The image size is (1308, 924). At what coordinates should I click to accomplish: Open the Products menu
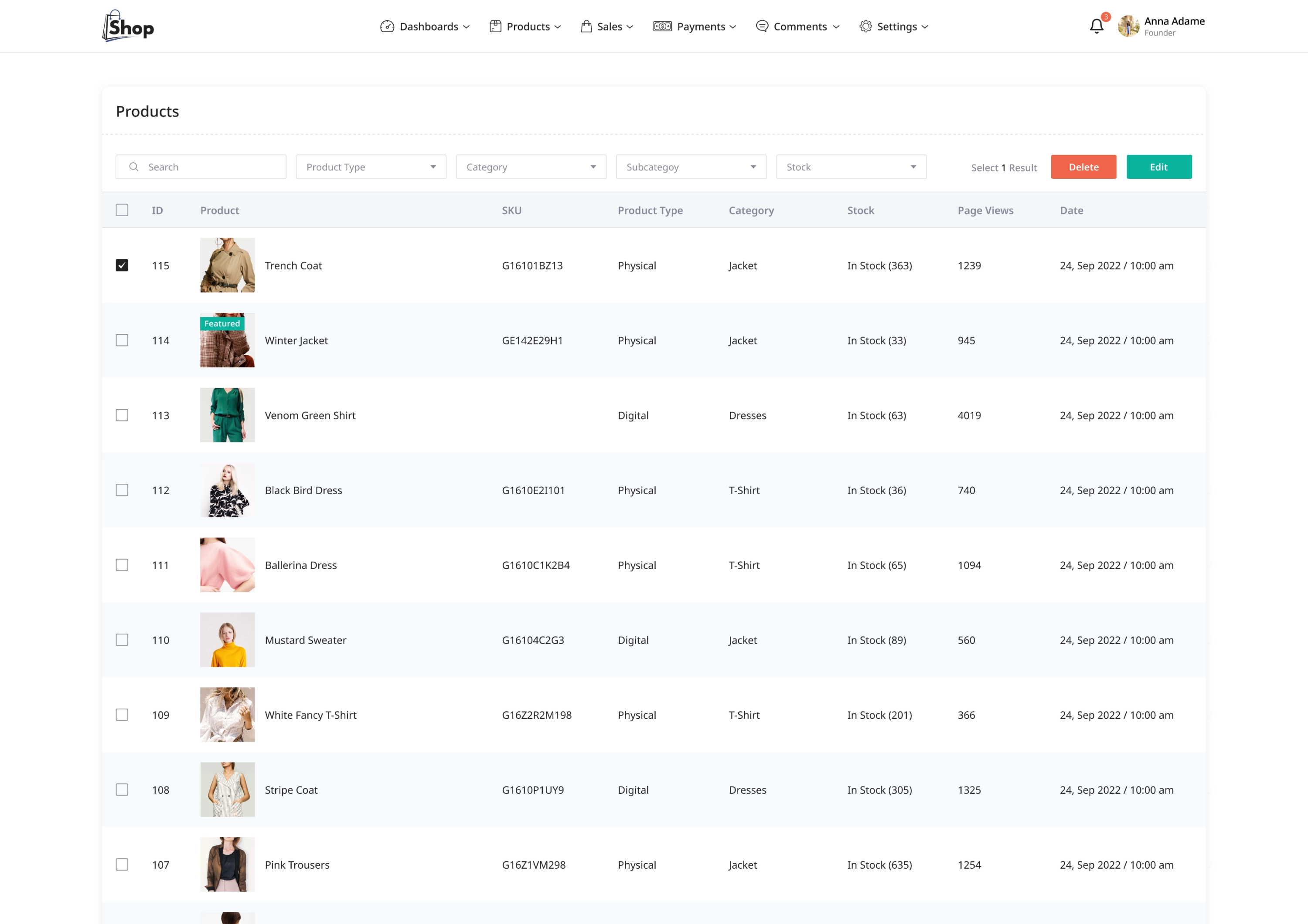coord(529,26)
